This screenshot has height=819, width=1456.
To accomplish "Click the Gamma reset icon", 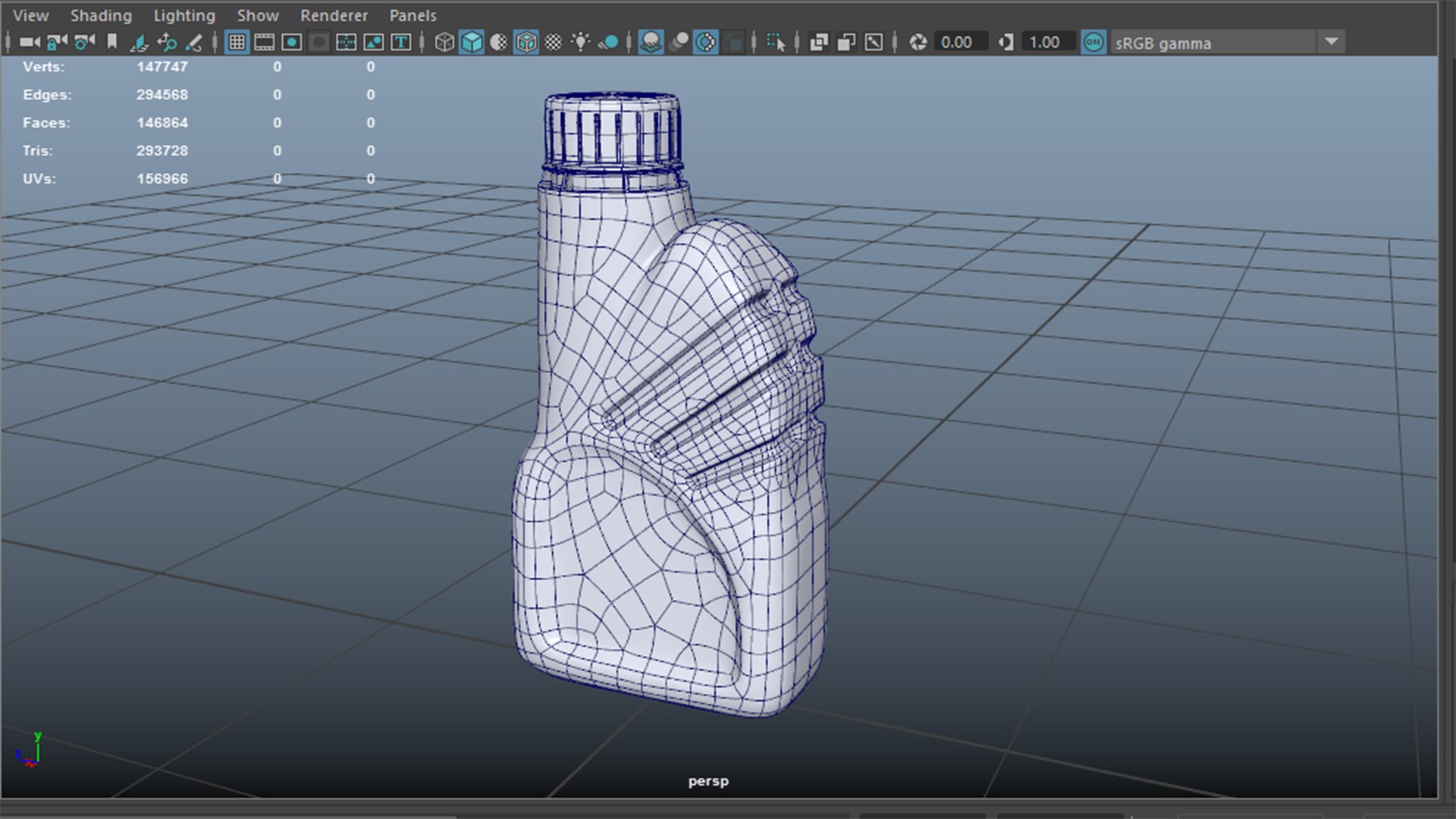I will 1006,42.
